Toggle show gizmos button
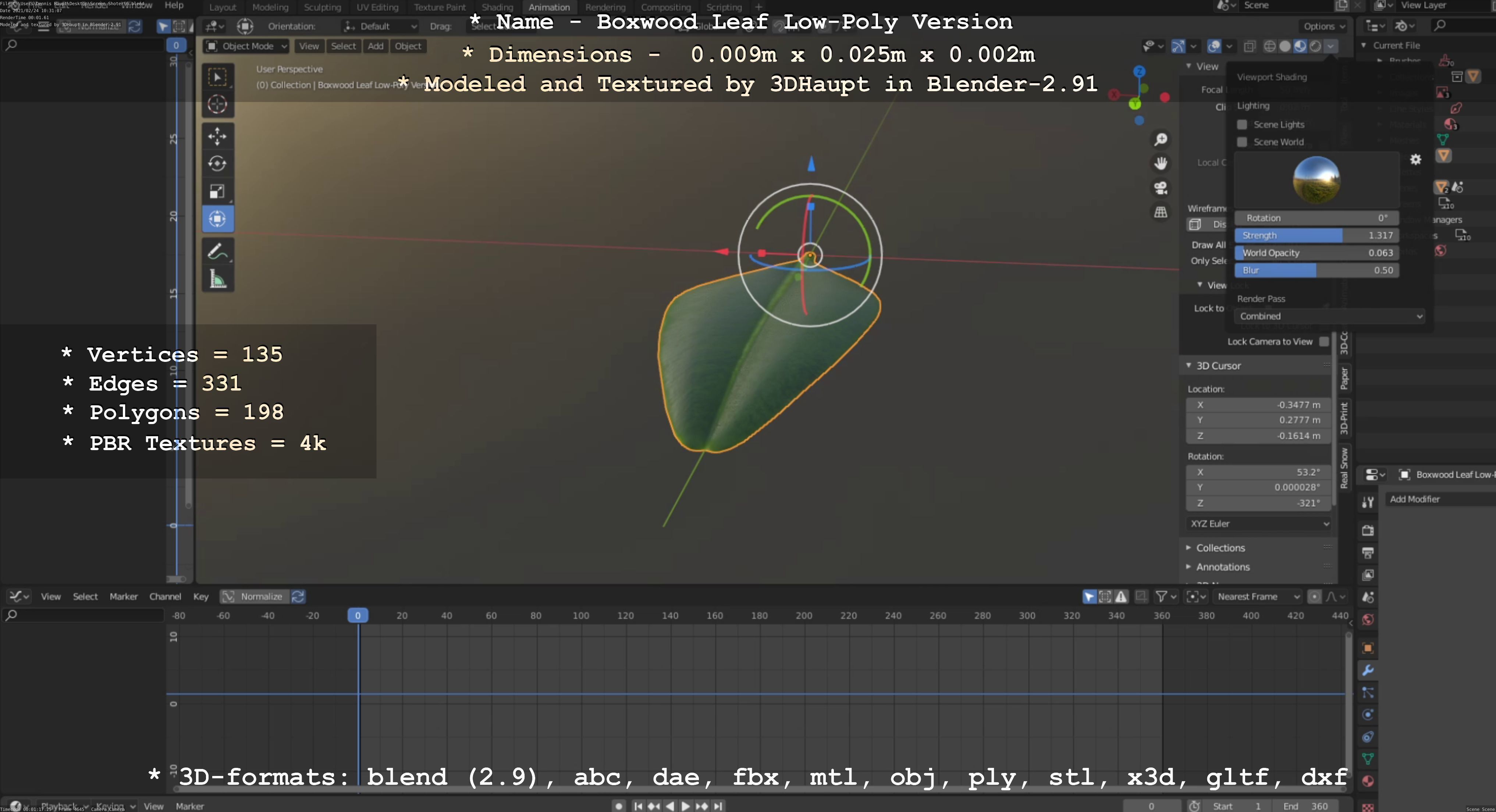Screen dimensions: 1496x812 tap(1178, 46)
